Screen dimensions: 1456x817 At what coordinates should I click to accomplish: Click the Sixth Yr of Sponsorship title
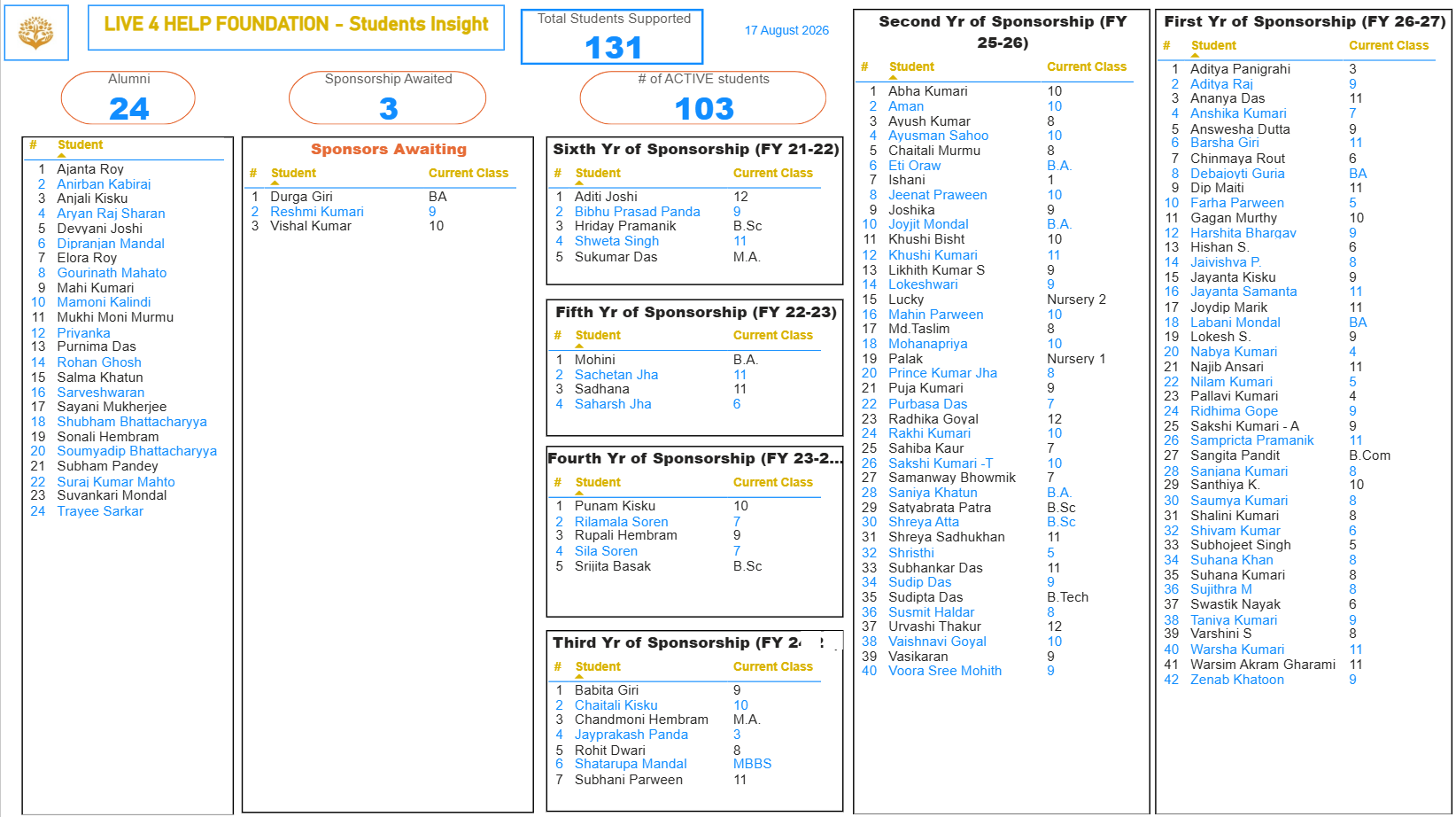click(695, 149)
